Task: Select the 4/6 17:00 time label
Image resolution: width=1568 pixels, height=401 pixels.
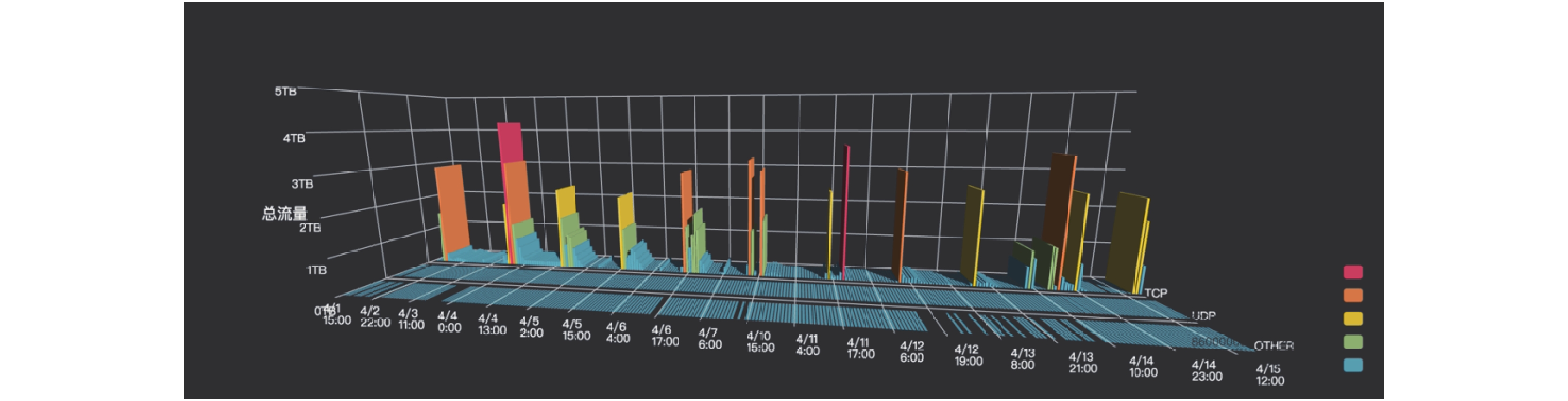Action: pos(665,335)
